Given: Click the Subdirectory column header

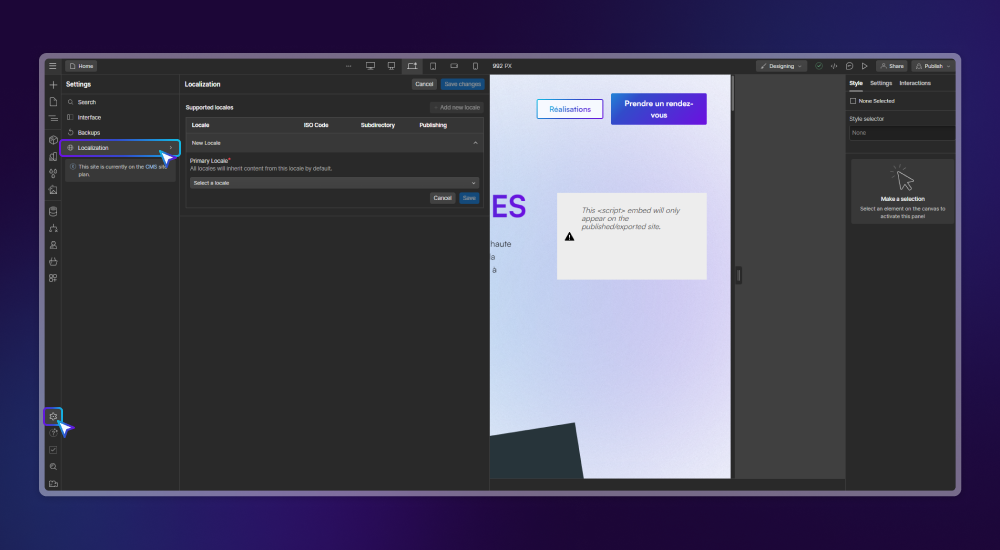Looking at the screenshot, I should pyautogui.click(x=378, y=125).
